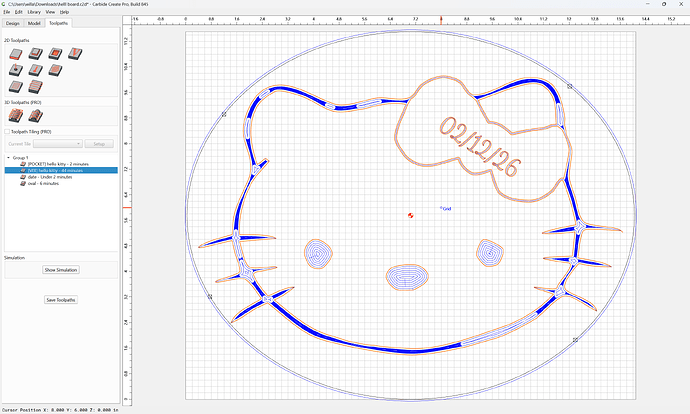The height and width of the screenshot is (414, 690).
Task: Click the nose pocket shape on the canvas
Action: tap(407, 277)
